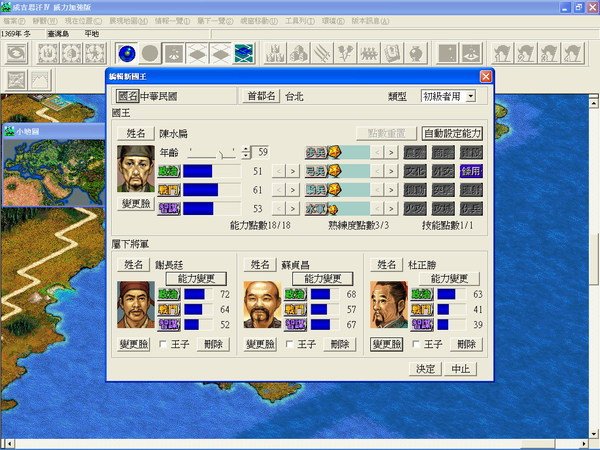Click the last cat silhouette toolbar icon
The width and height of the screenshot is (600, 450).
[573, 53]
